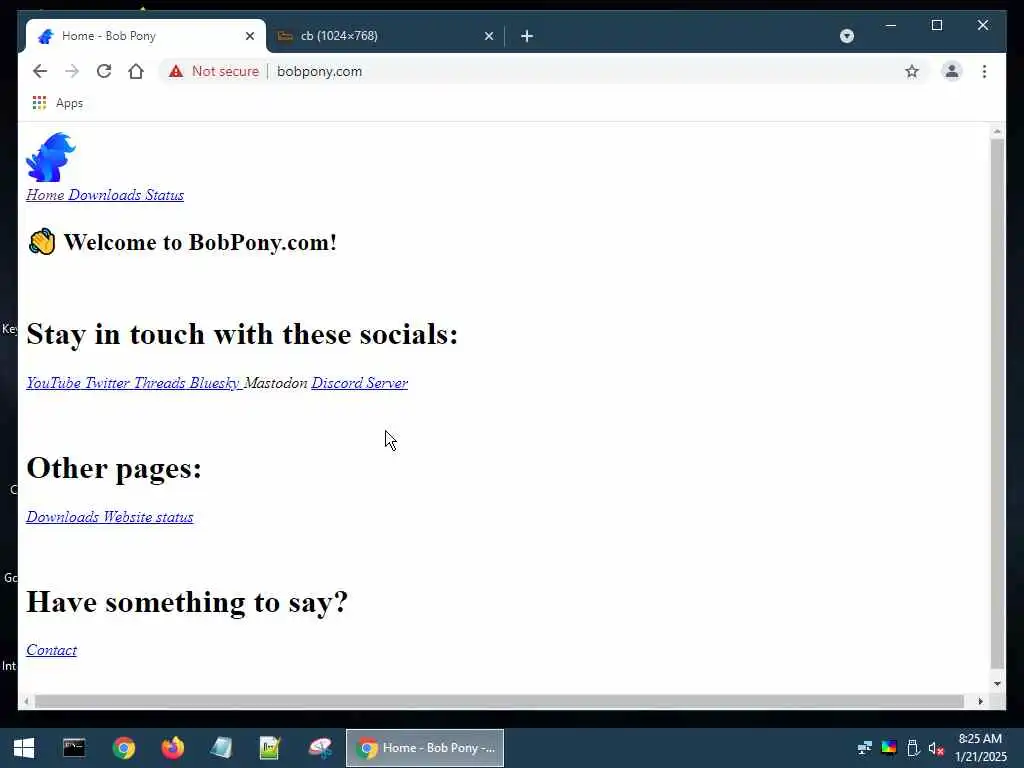Open the Downloads link in top navigation

click(x=104, y=195)
